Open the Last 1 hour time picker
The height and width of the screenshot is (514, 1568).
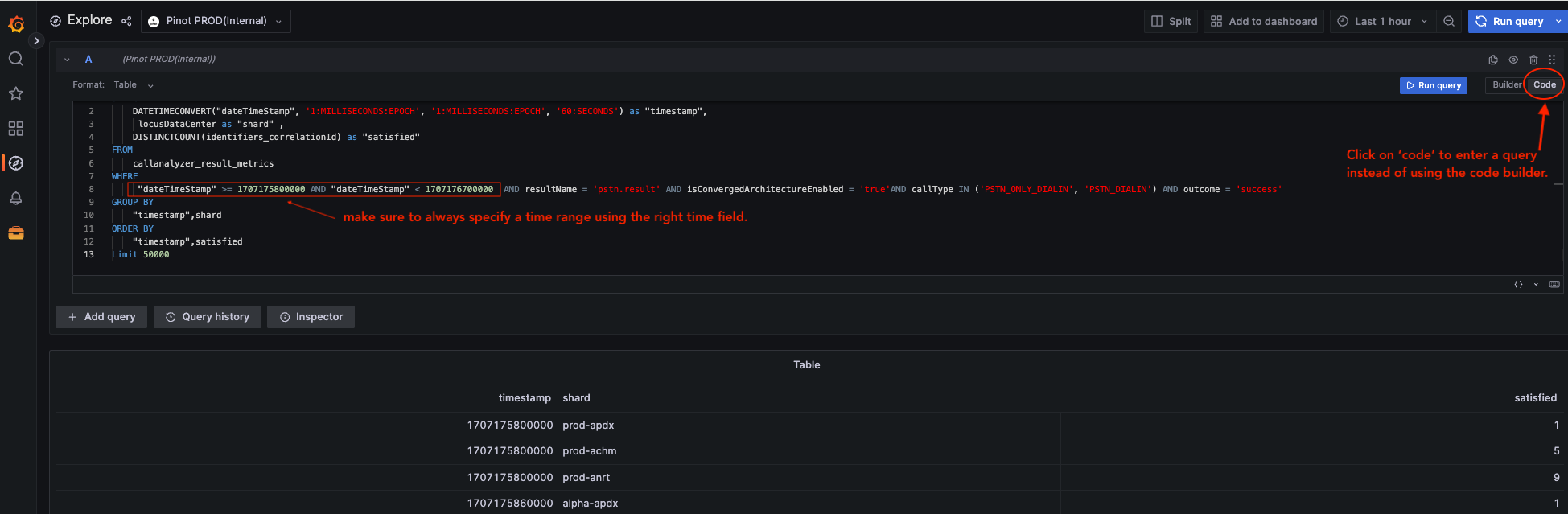point(1382,22)
